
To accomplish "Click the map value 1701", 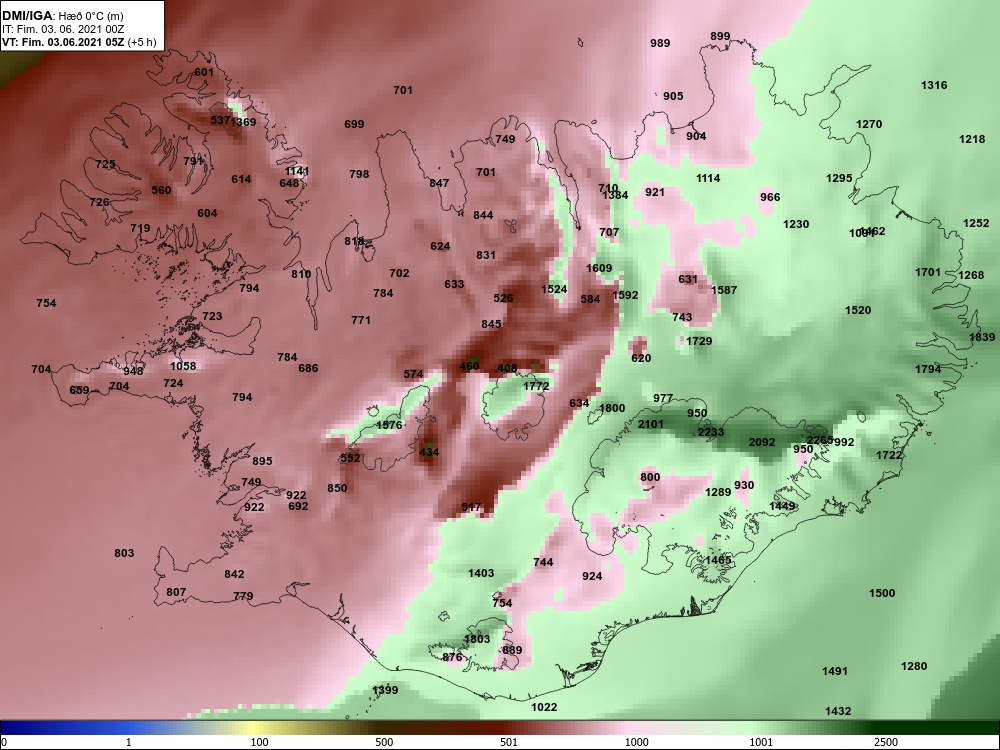I will coord(928,272).
